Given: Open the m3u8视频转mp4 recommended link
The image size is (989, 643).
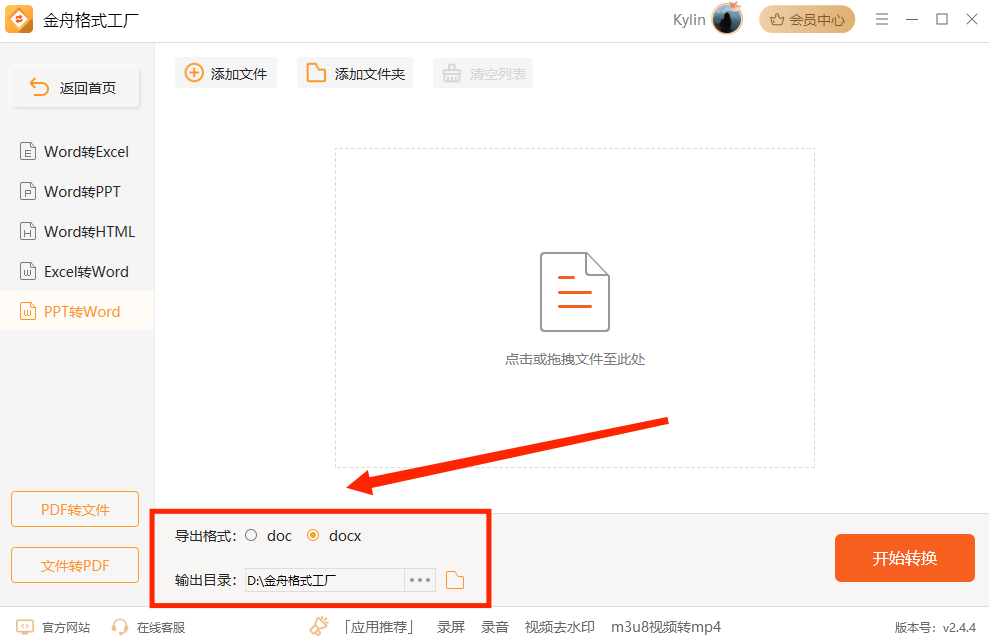Looking at the screenshot, I should pyautogui.click(x=665, y=627).
